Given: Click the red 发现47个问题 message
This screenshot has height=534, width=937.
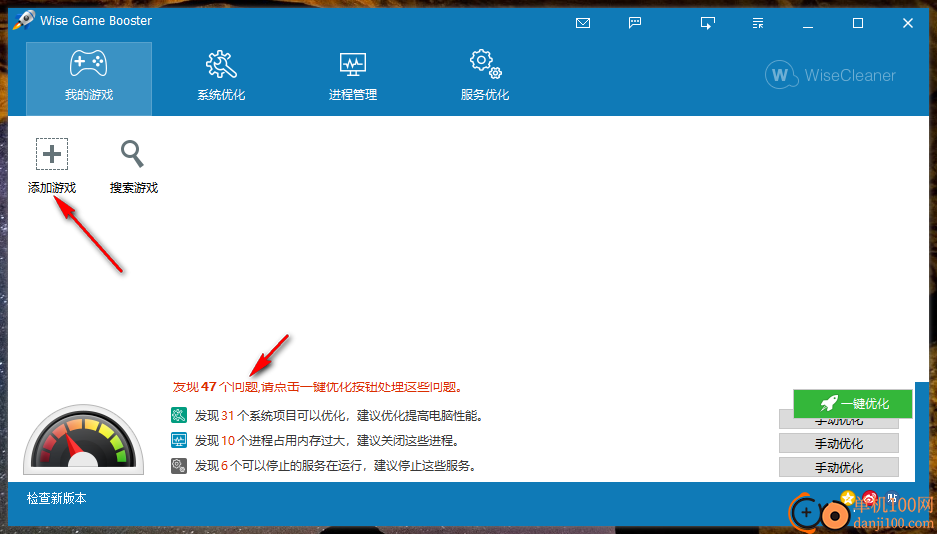Looking at the screenshot, I should click(x=318, y=387).
